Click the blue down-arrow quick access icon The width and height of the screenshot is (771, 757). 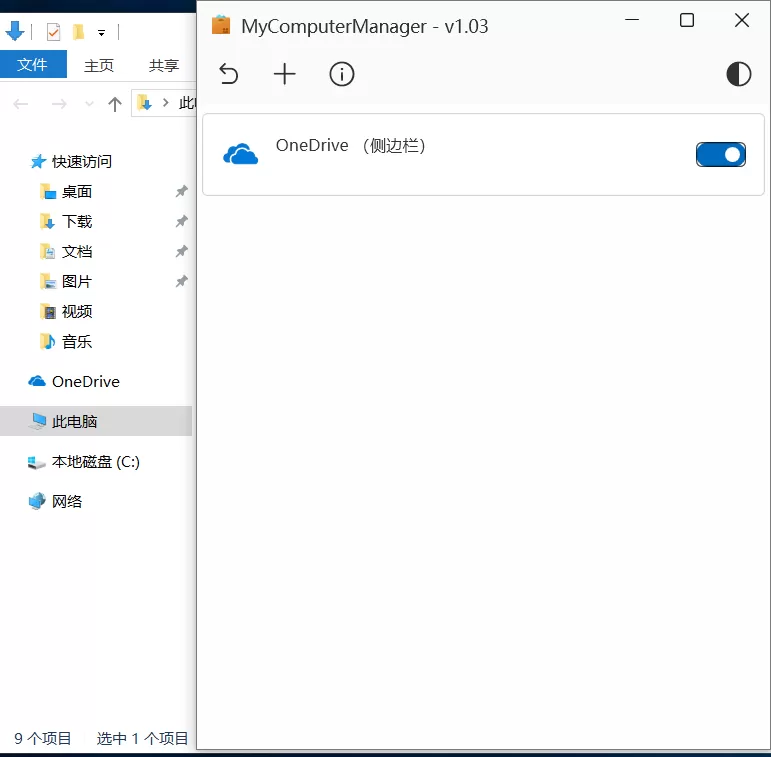pos(15,31)
